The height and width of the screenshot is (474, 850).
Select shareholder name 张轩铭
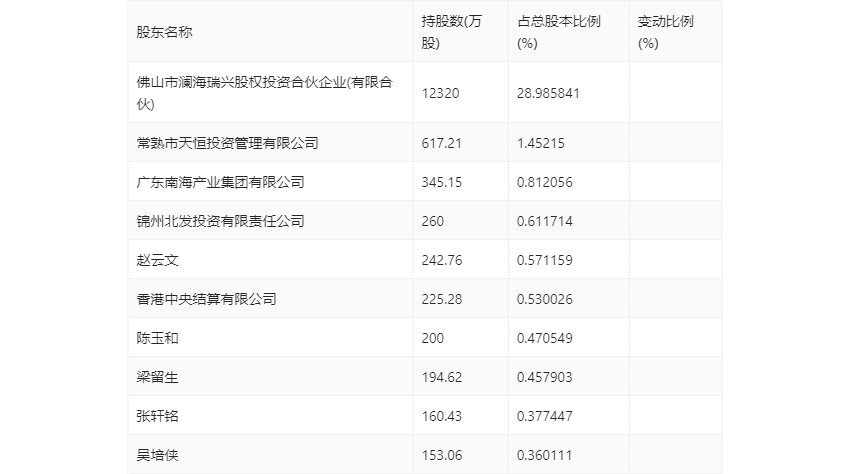[157, 417]
